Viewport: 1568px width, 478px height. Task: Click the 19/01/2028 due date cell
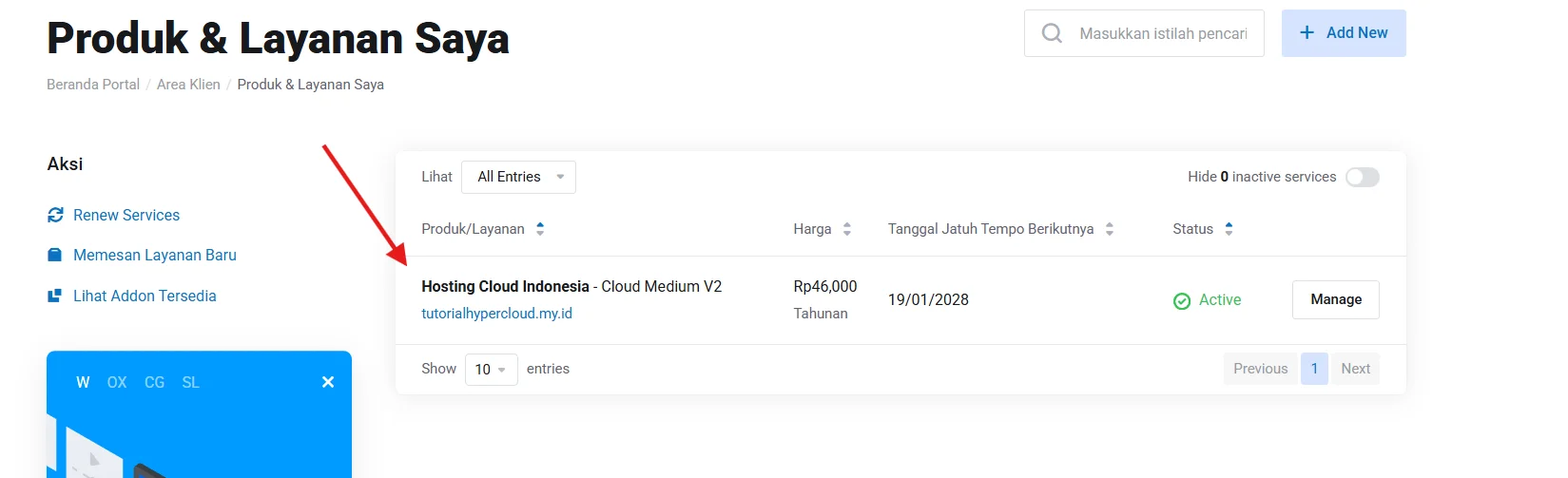click(928, 299)
